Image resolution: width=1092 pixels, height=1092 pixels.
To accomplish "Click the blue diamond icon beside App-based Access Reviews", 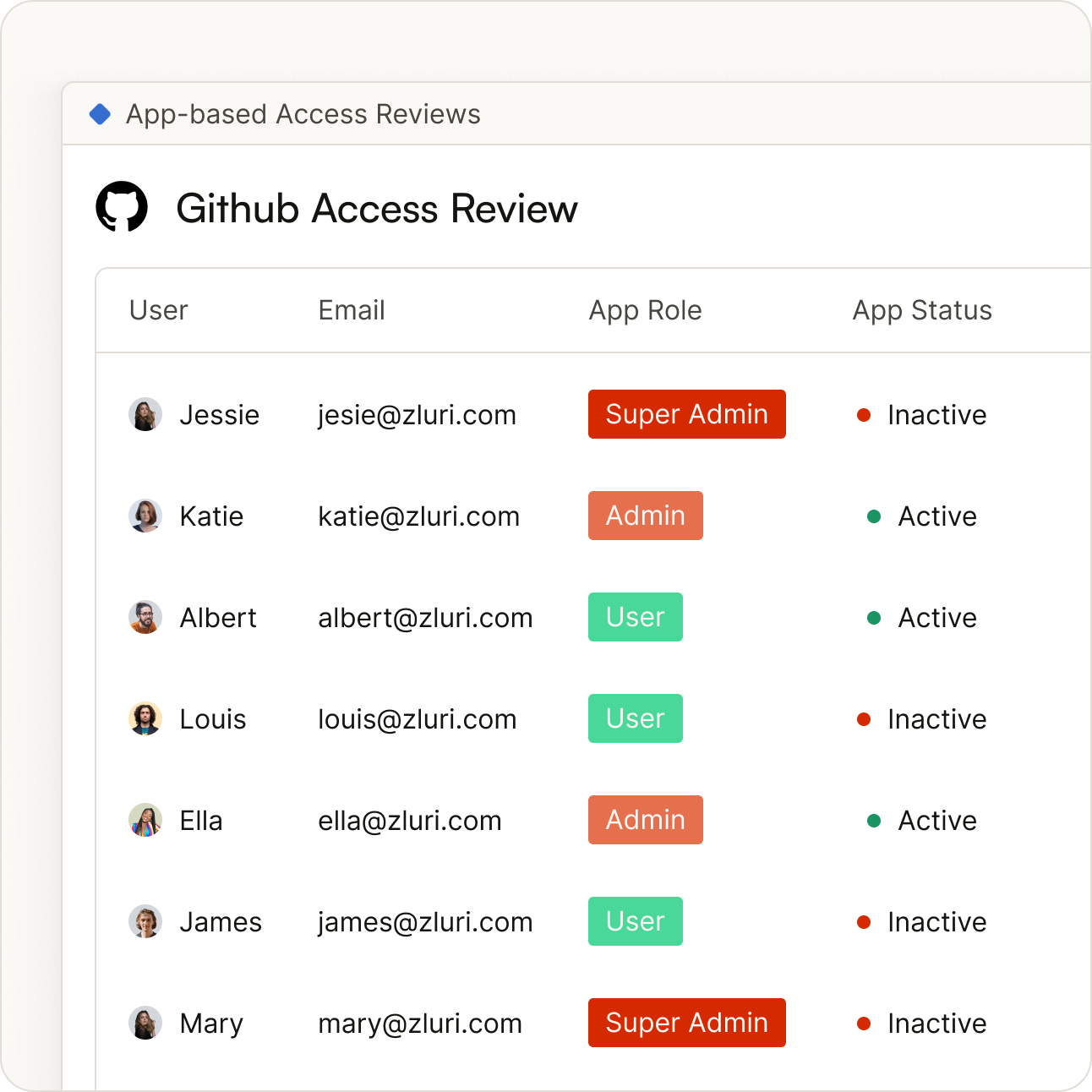I will 101,114.
